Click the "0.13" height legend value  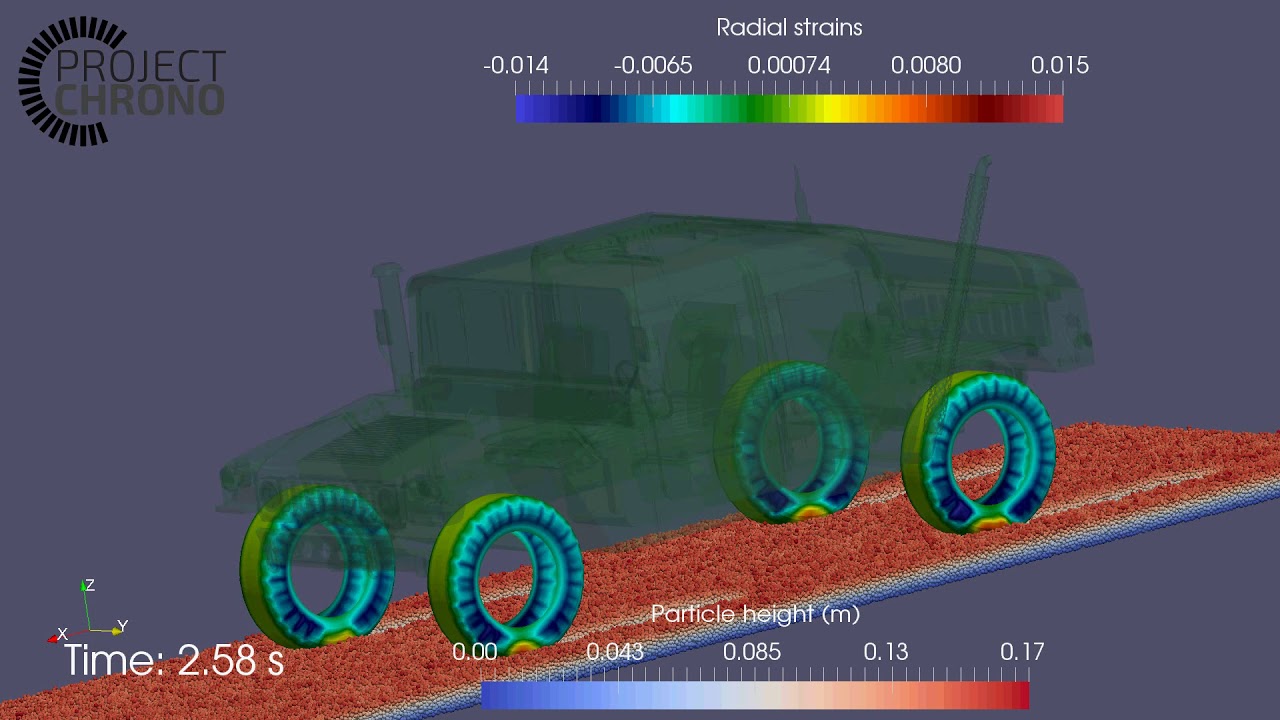[x=886, y=652]
